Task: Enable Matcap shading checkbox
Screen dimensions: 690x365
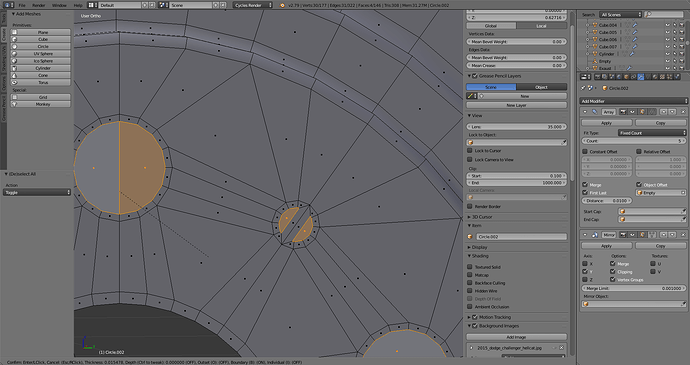Action: point(470,275)
